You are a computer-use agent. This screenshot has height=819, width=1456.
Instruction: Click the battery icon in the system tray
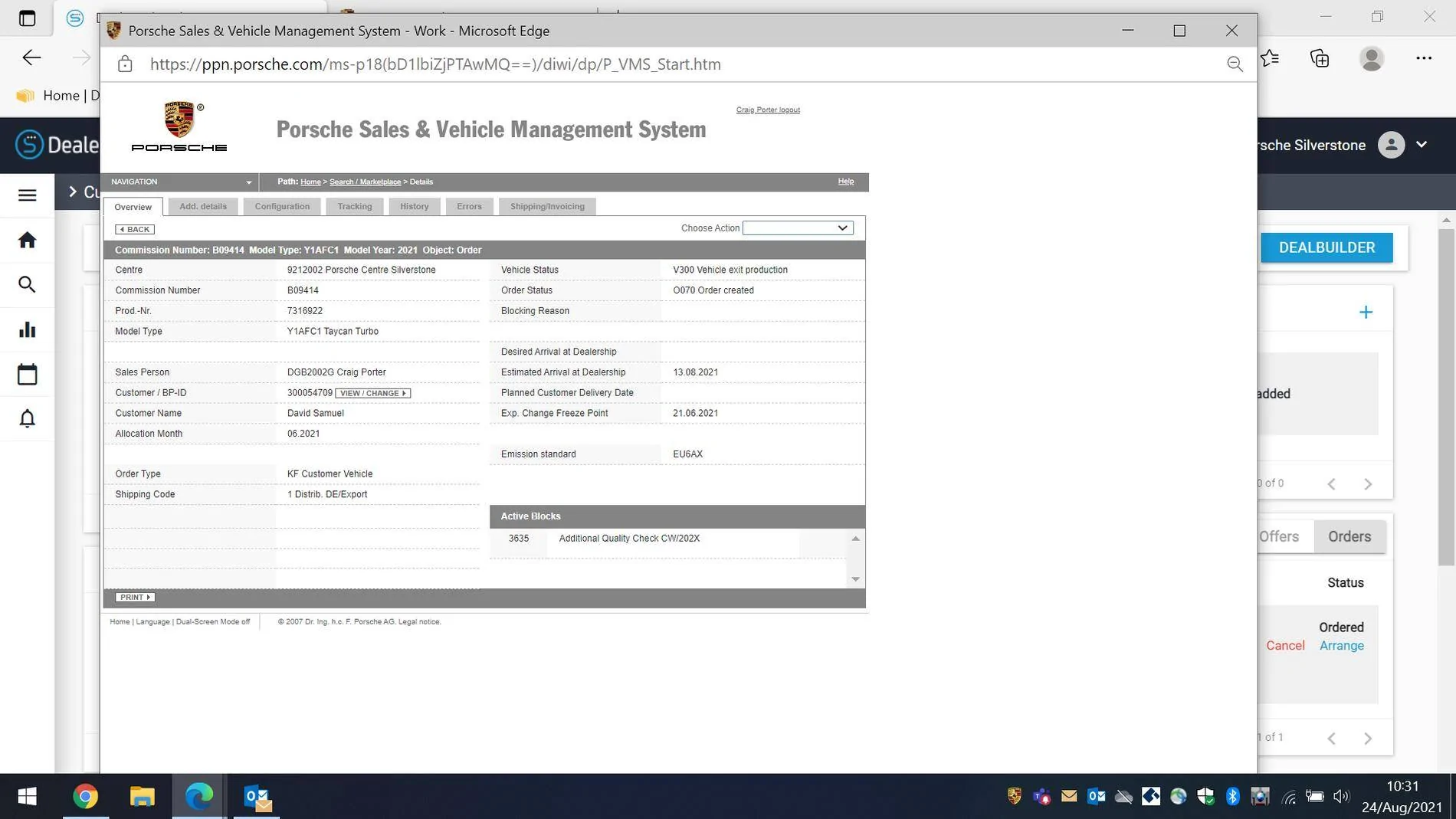[1315, 797]
